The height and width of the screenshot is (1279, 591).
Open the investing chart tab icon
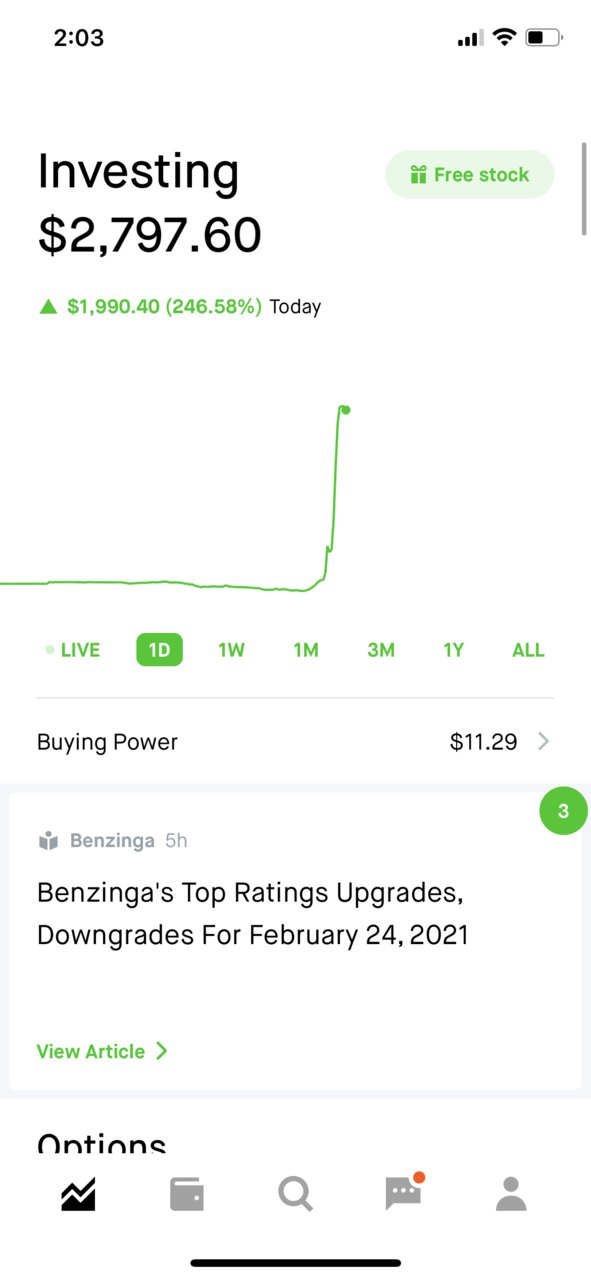click(x=78, y=1194)
